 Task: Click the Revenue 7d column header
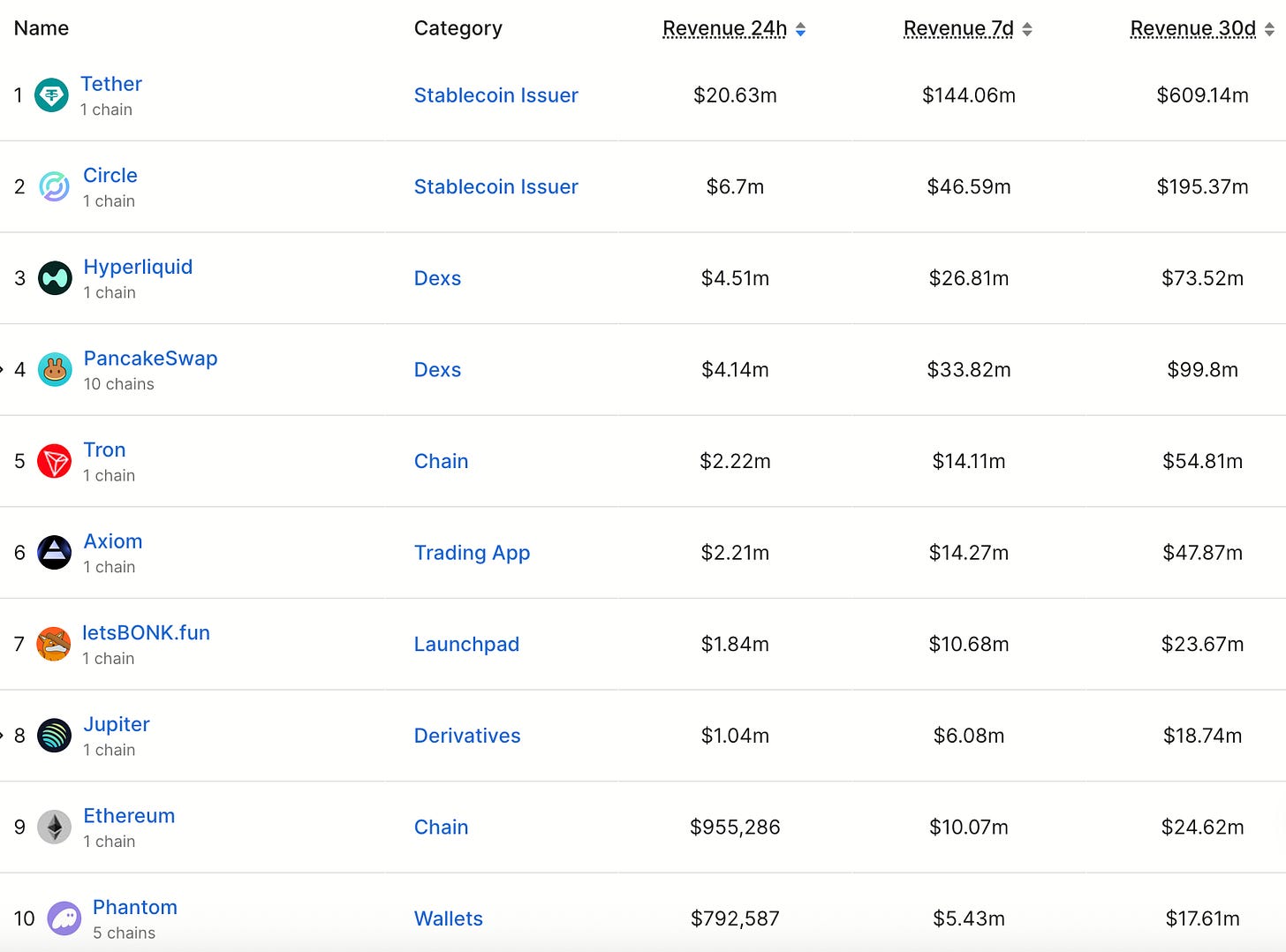pyautogui.click(x=958, y=28)
